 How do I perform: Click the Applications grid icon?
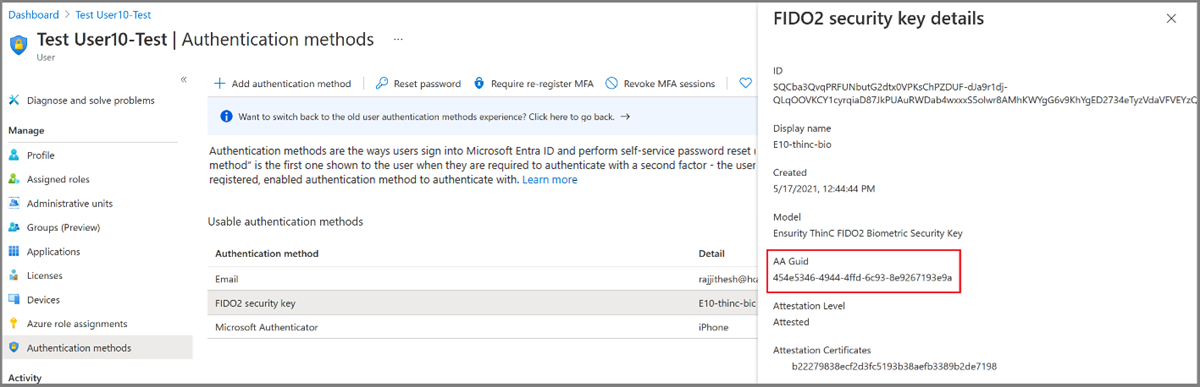14,251
